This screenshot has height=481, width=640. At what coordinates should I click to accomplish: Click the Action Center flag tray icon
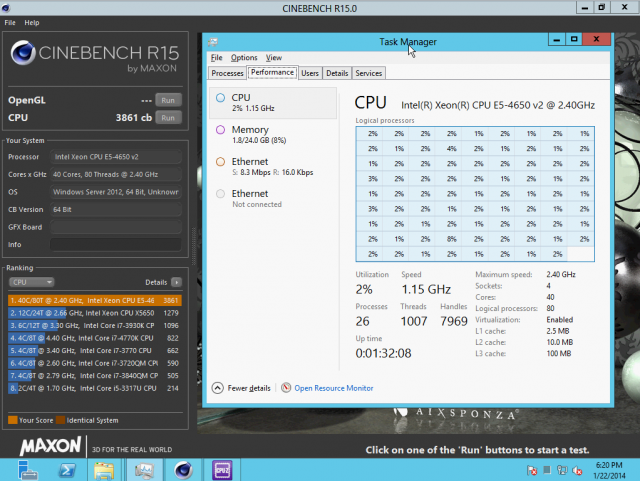click(x=532, y=470)
